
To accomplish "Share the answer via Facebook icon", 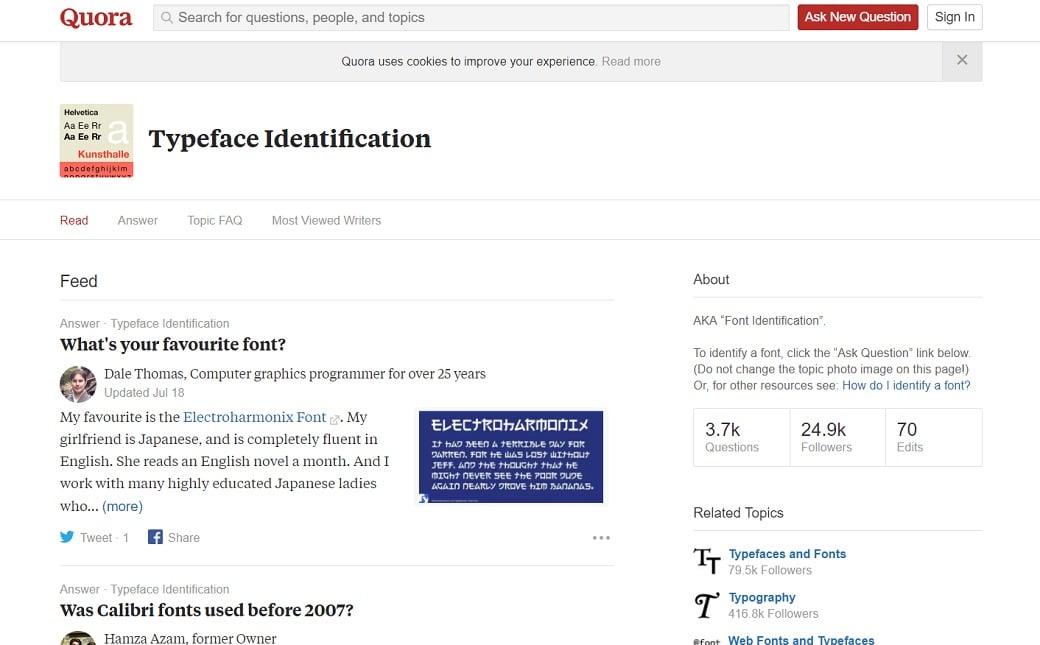I will click(x=155, y=537).
